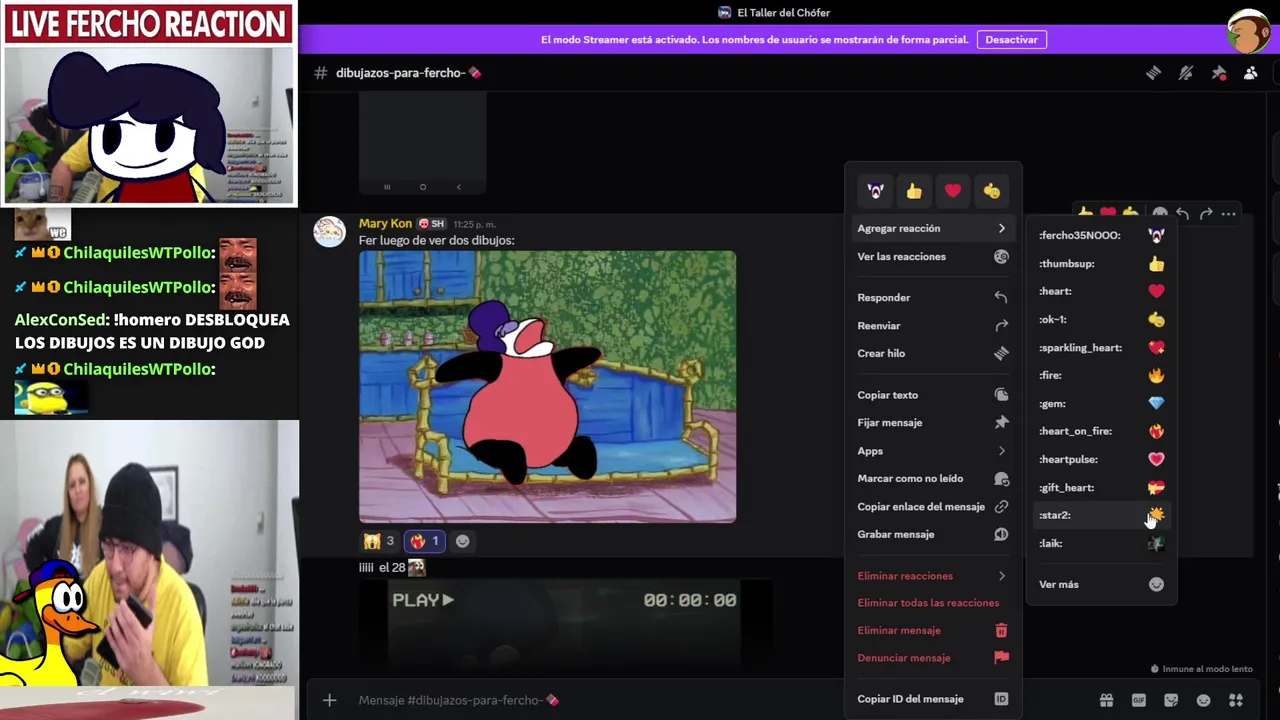
Task: Choose Copiar ID del mensaje
Action: click(x=932, y=699)
